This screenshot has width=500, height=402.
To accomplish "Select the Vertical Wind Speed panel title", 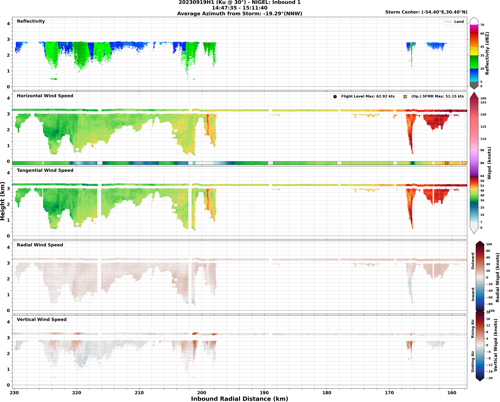I will point(42,320).
